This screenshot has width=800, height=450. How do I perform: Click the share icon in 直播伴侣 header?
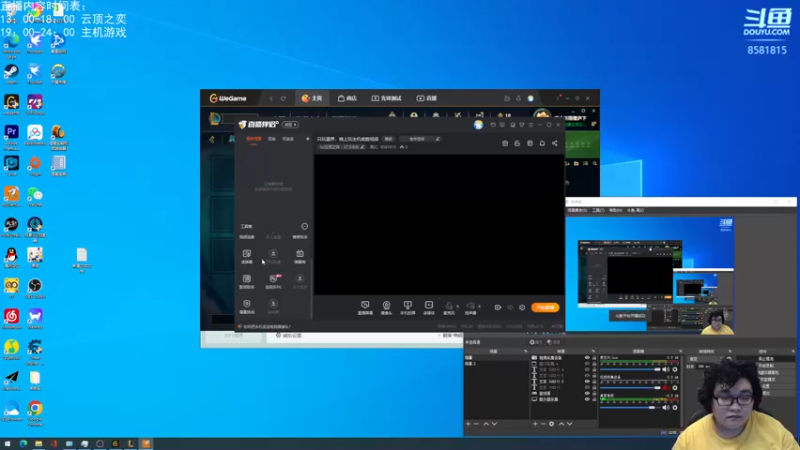pyautogui.click(x=555, y=143)
